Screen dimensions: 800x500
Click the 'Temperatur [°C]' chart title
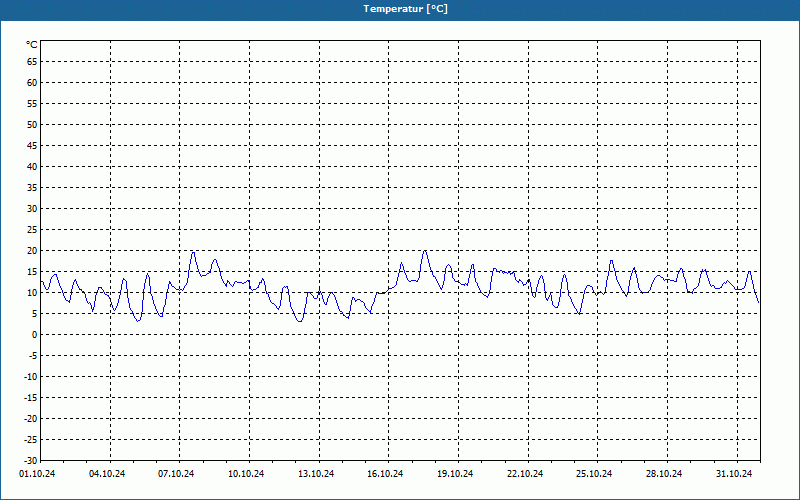click(x=406, y=9)
